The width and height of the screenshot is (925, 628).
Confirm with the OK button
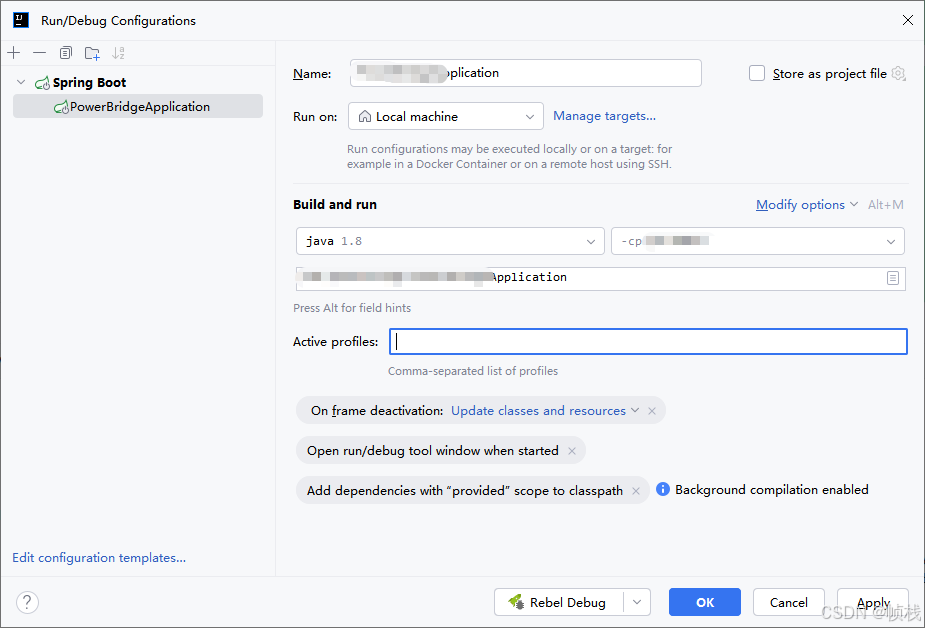click(x=704, y=602)
